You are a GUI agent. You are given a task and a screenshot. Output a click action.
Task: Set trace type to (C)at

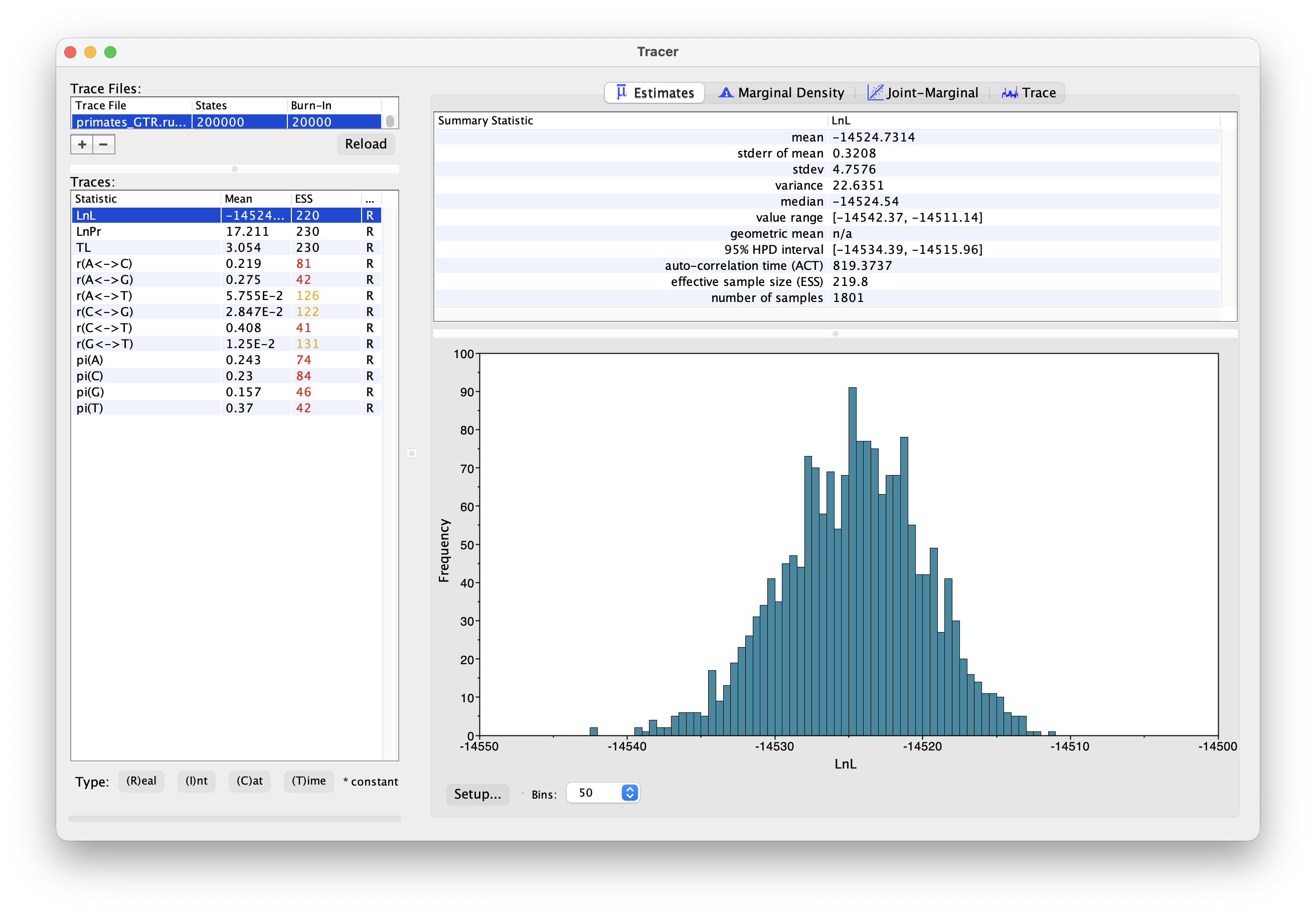[x=249, y=781]
